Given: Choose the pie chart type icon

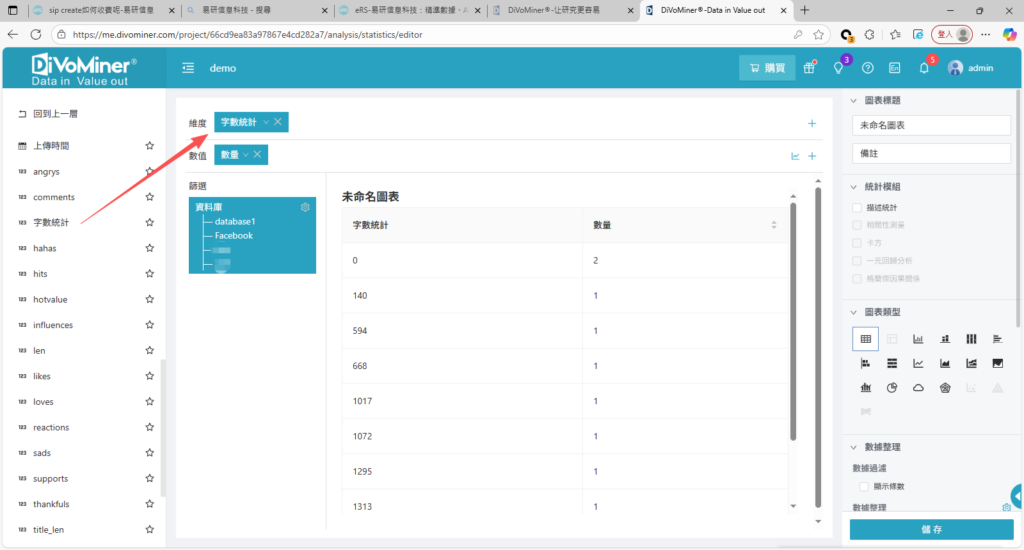Looking at the screenshot, I should [x=892, y=388].
